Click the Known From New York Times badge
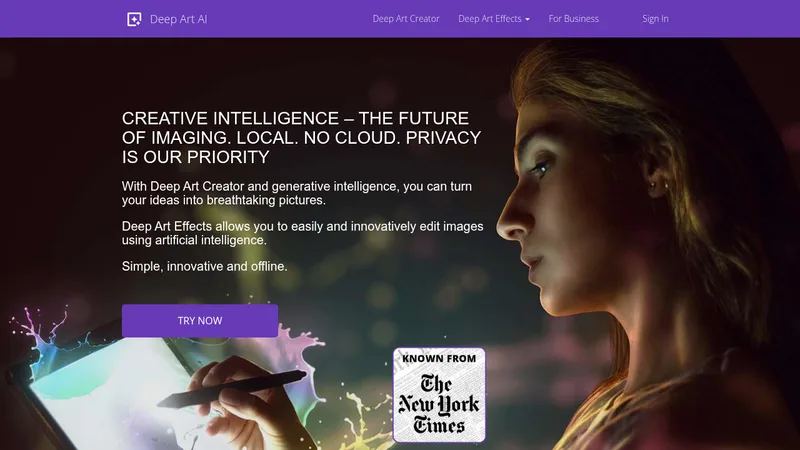The height and width of the screenshot is (450, 800). pyautogui.click(x=439, y=395)
